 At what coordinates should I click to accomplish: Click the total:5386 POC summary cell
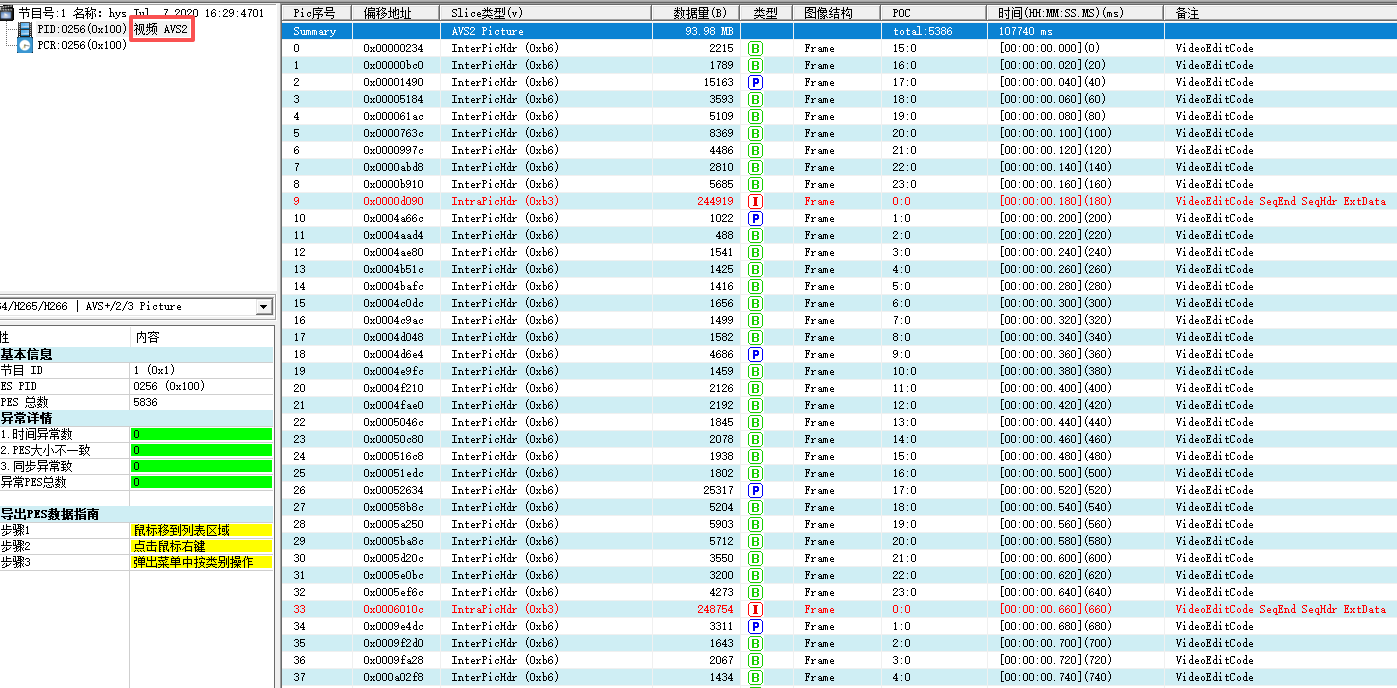tap(922, 31)
